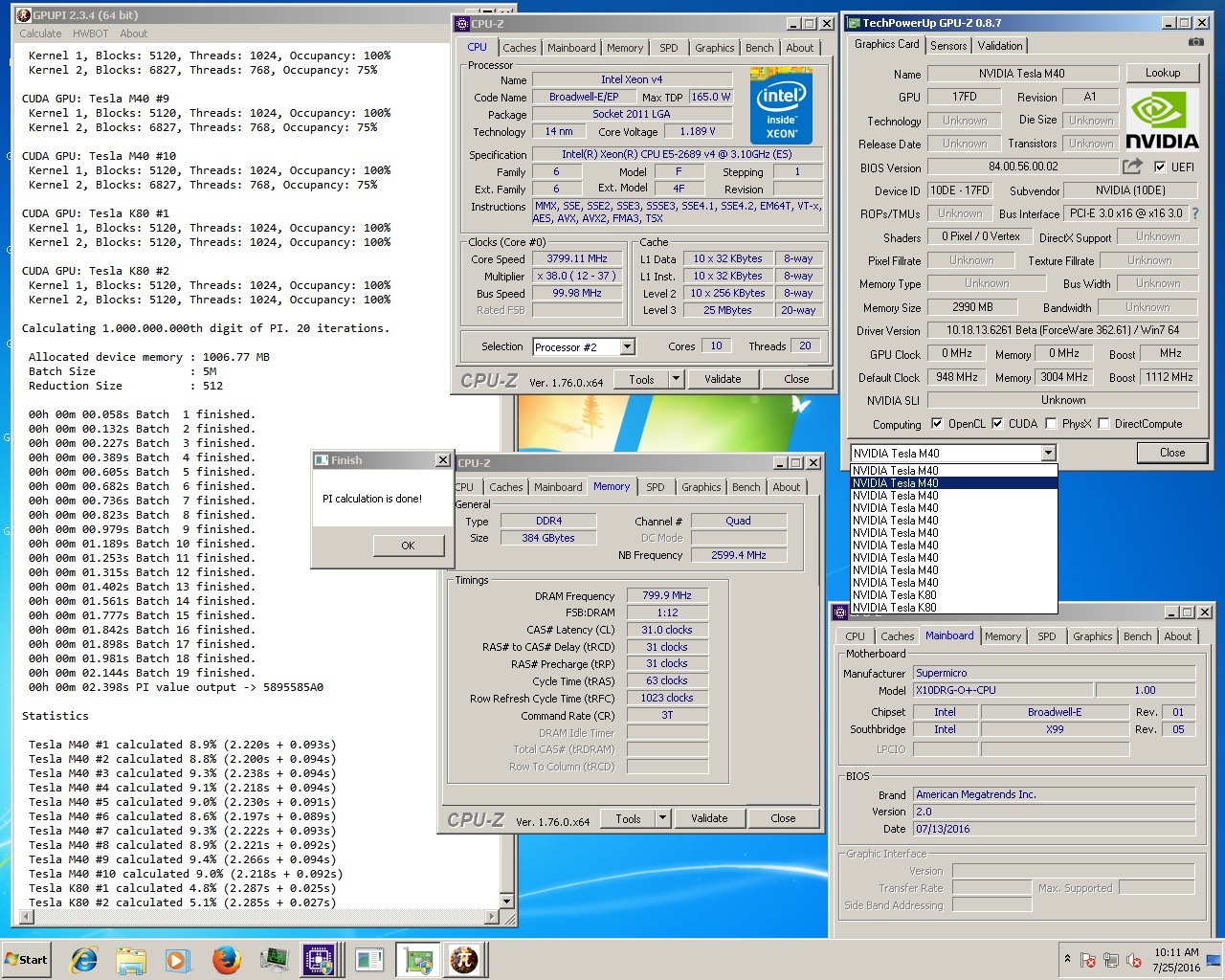Open Internet Explorer from the taskbar
Viewport: 1225px width, 980px height.
pyautogui.click(x=85, y=959)
